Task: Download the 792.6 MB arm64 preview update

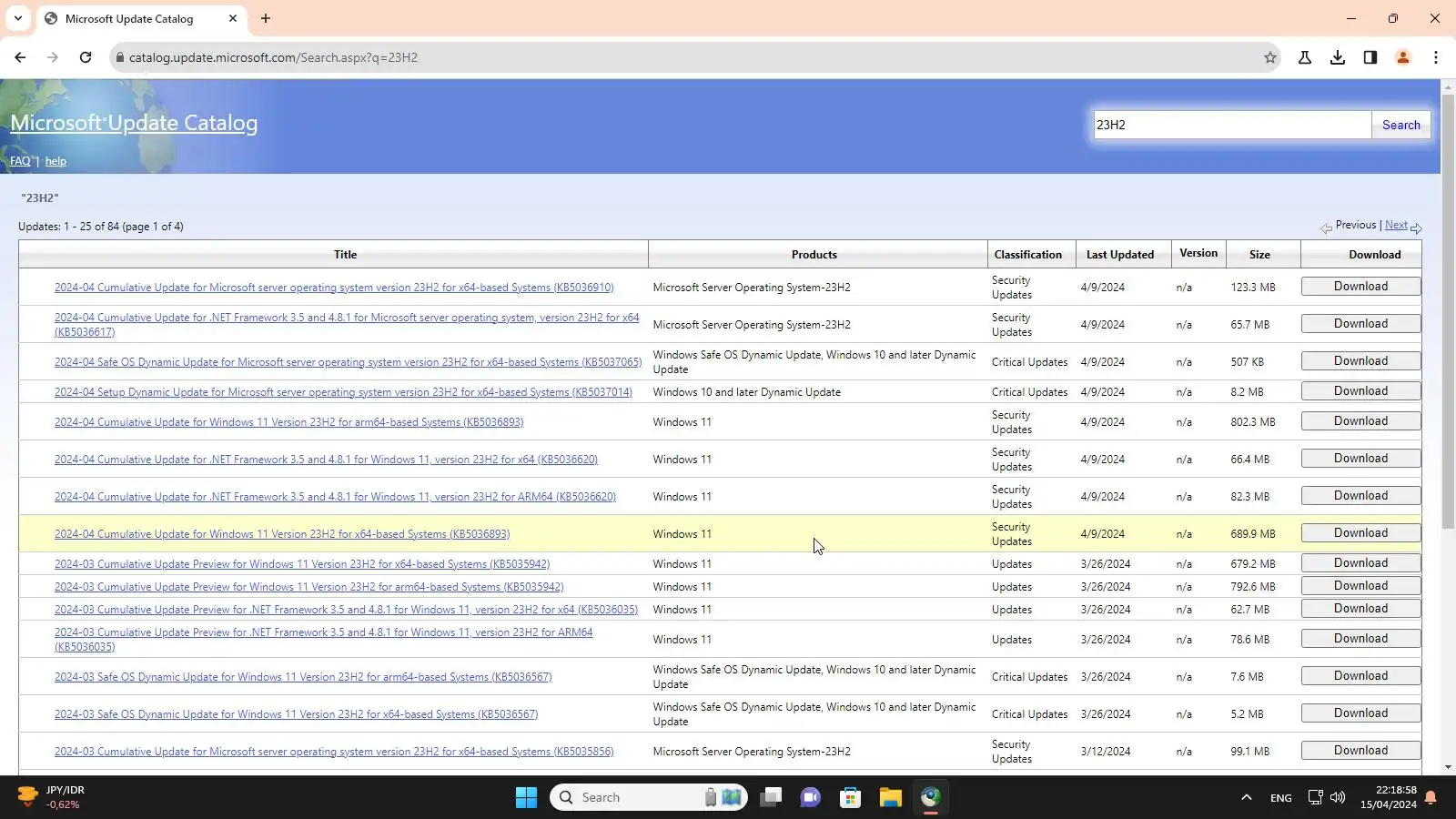Action: coord(1360,586)
